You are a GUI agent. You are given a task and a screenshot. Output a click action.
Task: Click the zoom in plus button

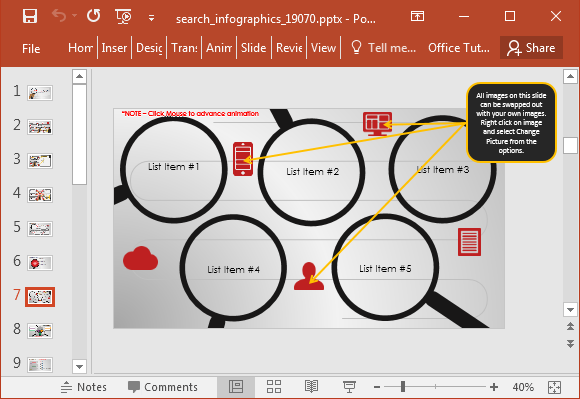click(x=494, y=387)
